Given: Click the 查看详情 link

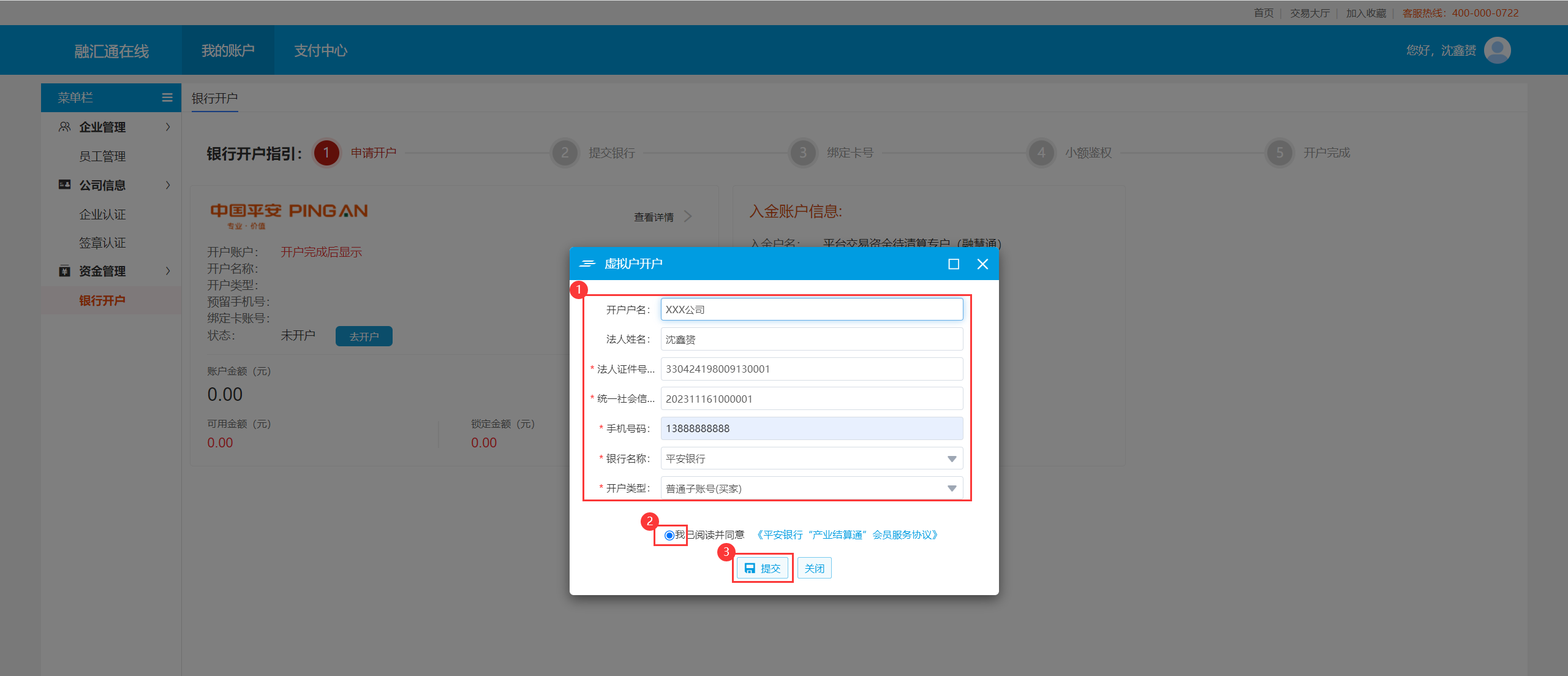Looking at the screenshot, I should 654,217.
